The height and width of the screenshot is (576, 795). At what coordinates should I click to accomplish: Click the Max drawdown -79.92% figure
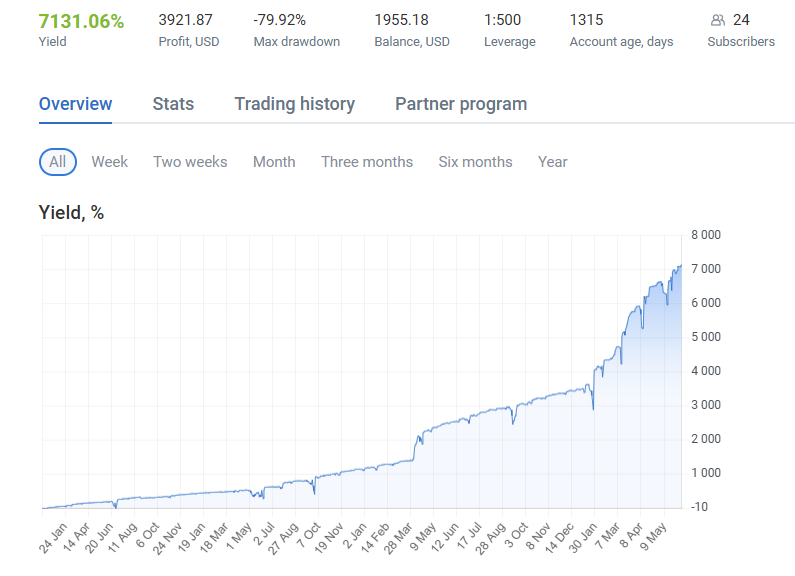tap(279, 20)
